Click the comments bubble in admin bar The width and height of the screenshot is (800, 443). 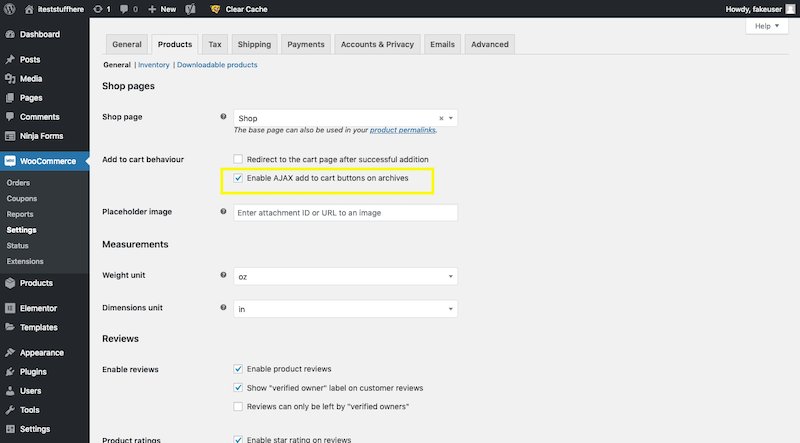pyautogui.click(x=124, y=9)
